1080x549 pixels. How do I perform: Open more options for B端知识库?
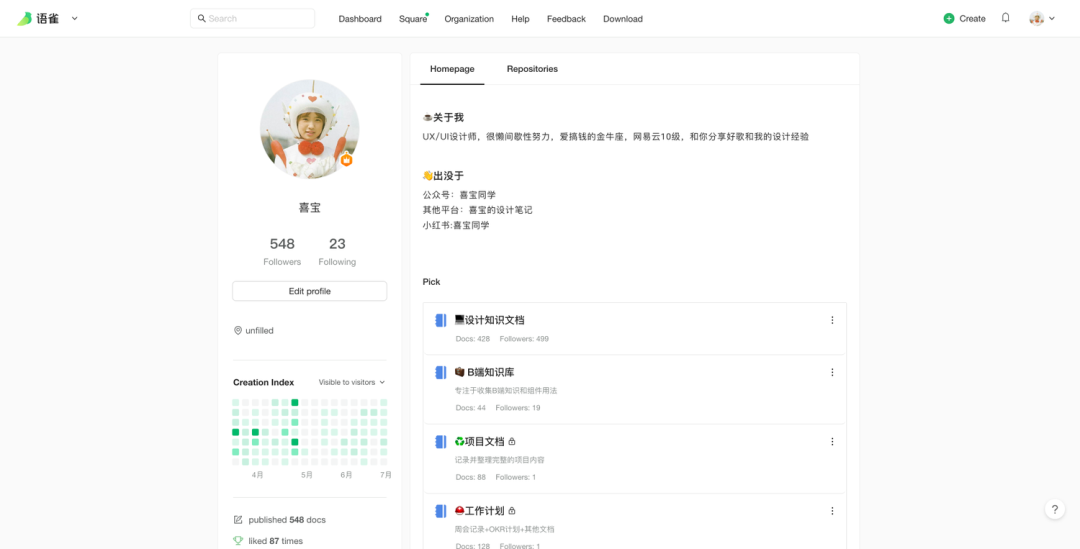832,373
